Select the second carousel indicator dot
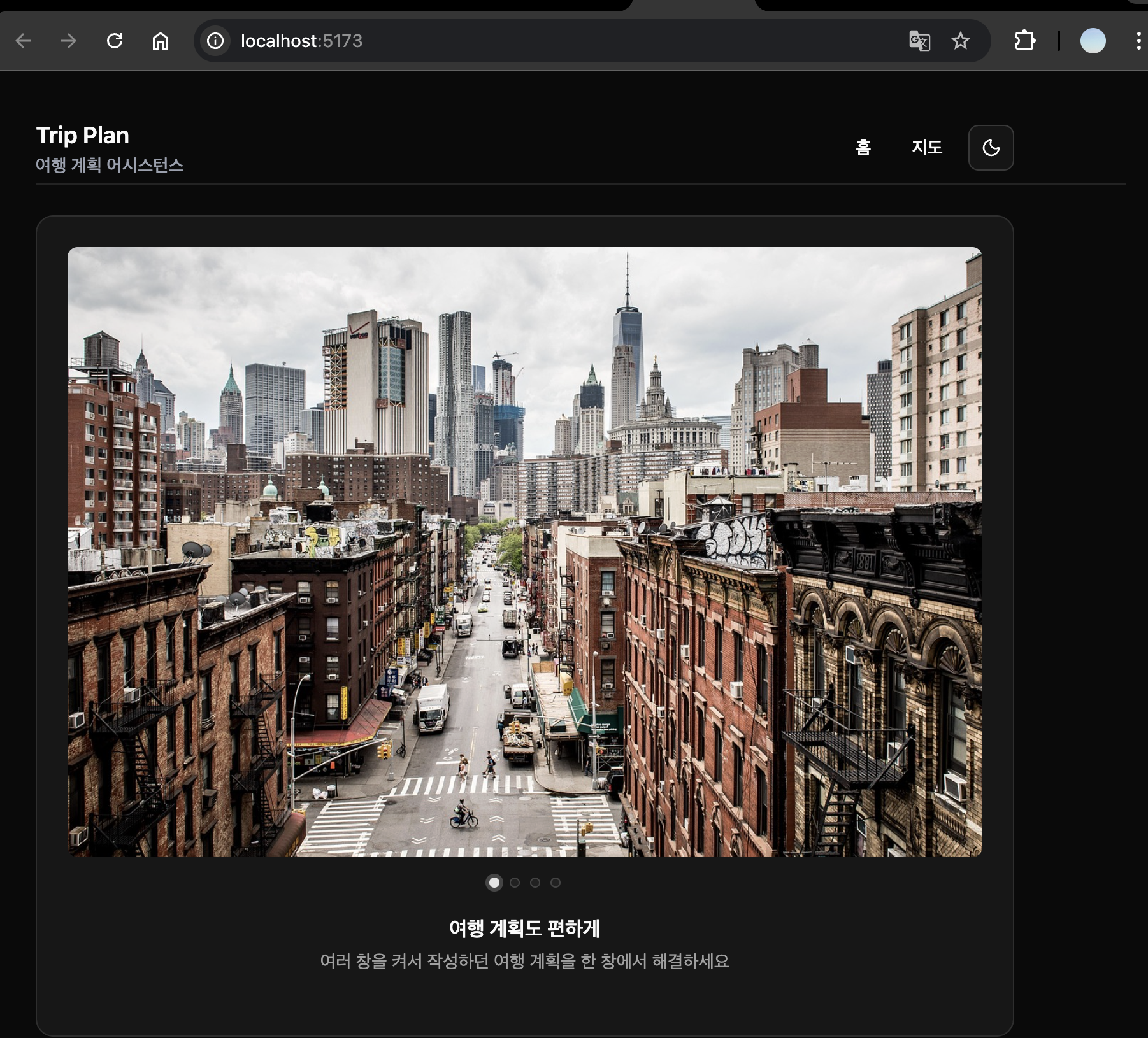 [x=514, y=883]
